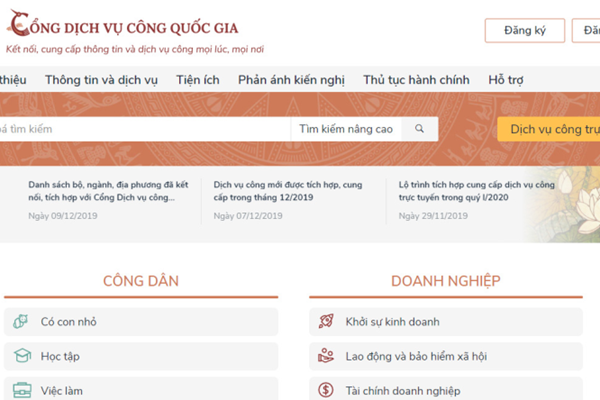Open the Thông tin và dịch vụ menu
Viewport: 600px width, 400px height.
101,80
